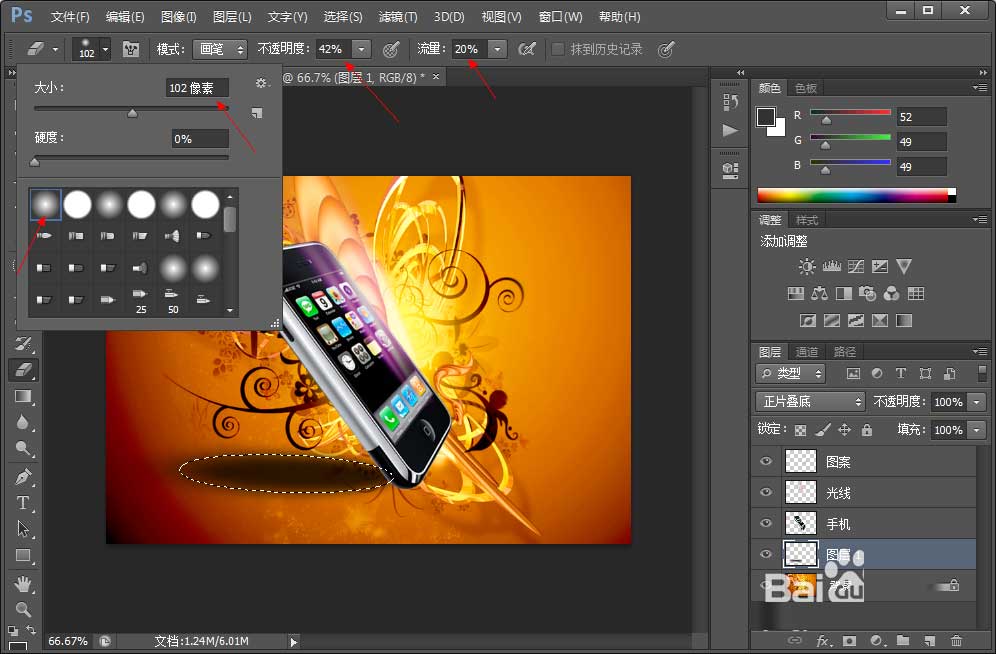Create a new layer
The image size is (996, 654).
point(929,641)
